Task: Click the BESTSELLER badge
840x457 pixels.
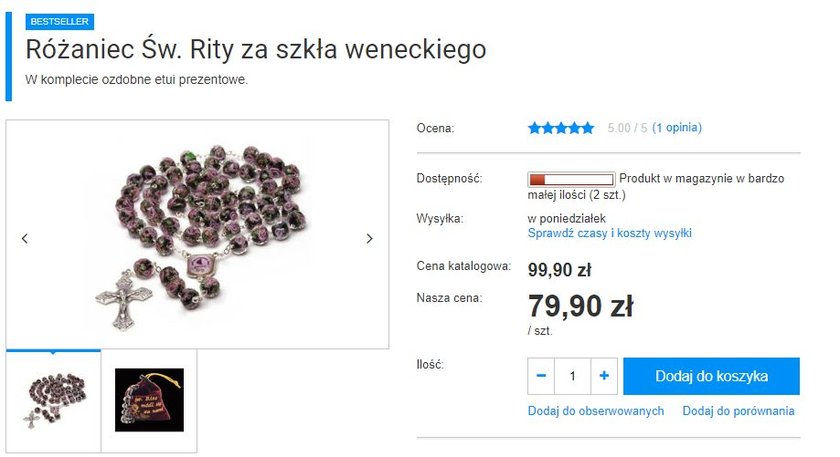Action: tap(59, 21)
